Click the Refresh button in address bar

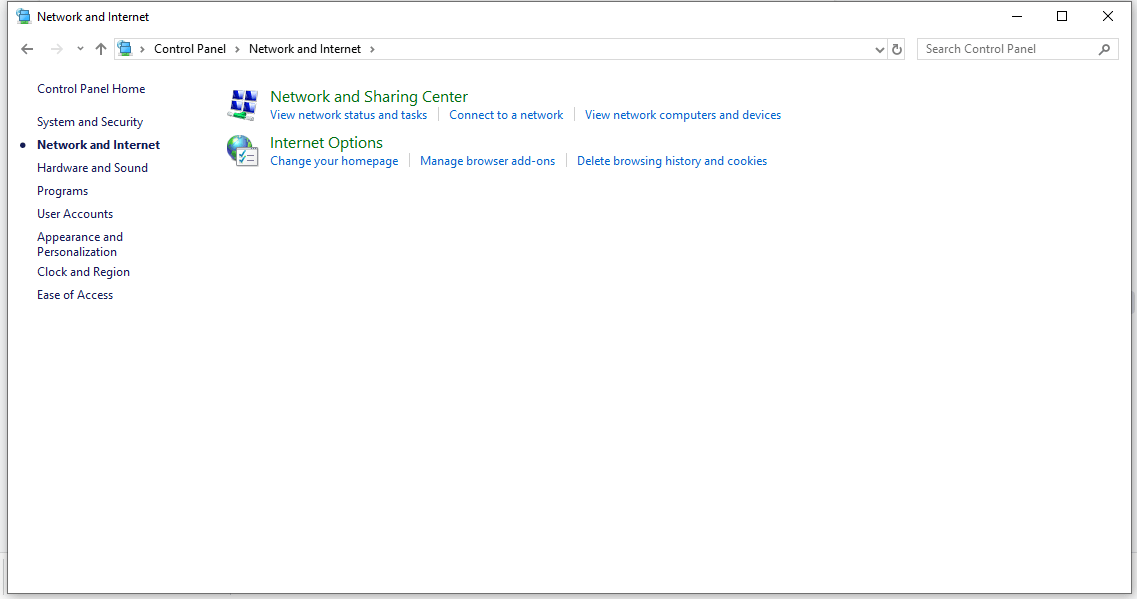point(897,49)
